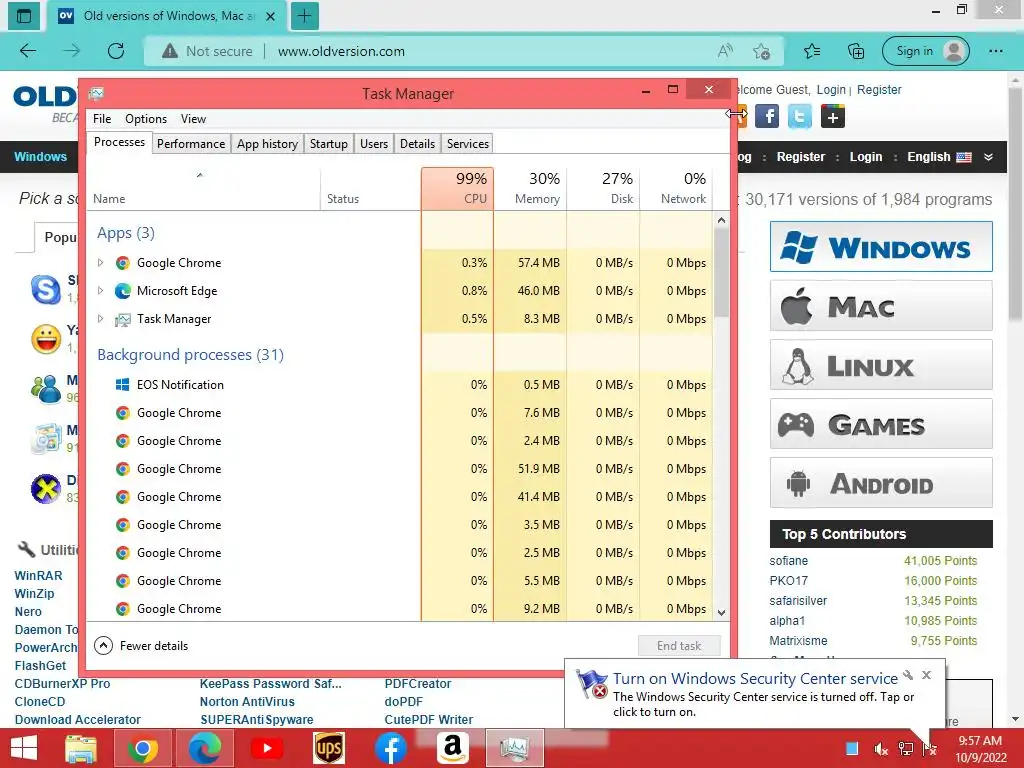Click the Register link at page top
Viewport: 1024px width, 768px height.
(879, 89)
